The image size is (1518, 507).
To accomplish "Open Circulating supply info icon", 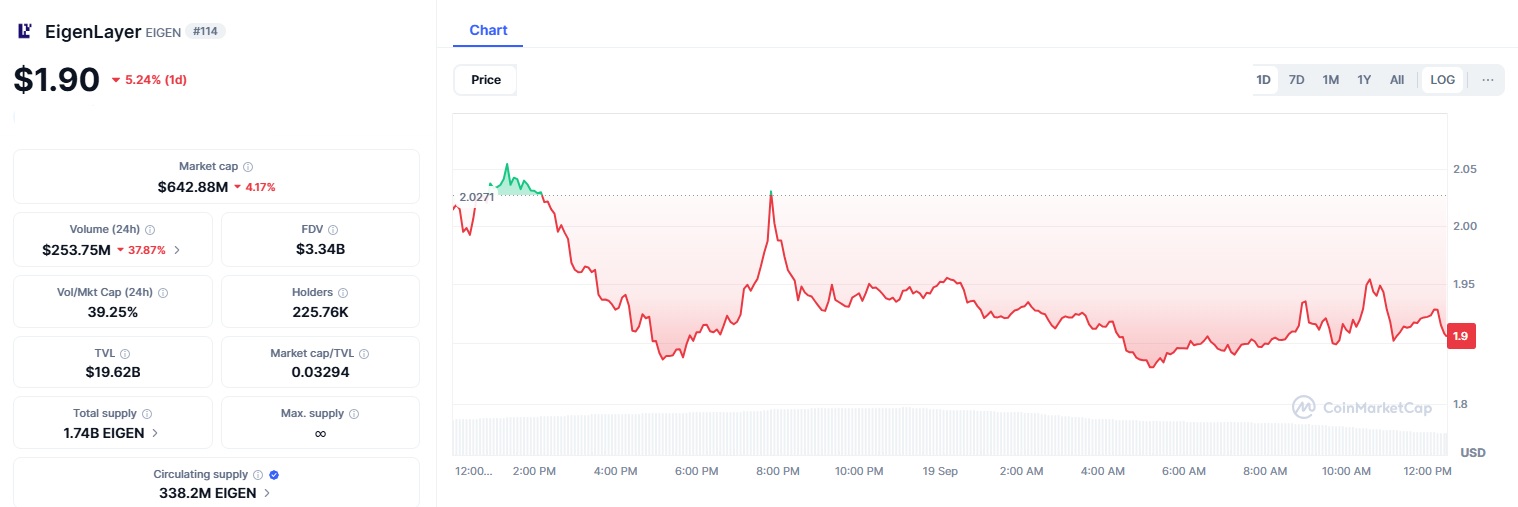I will coord(258,475).
